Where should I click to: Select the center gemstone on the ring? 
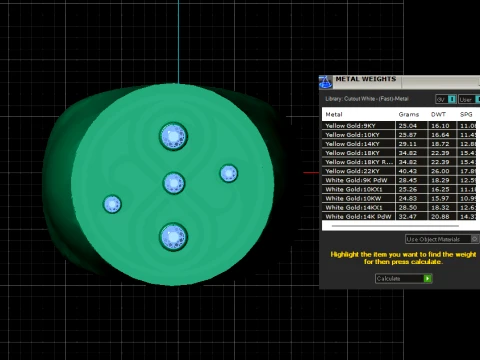[174, 183]
